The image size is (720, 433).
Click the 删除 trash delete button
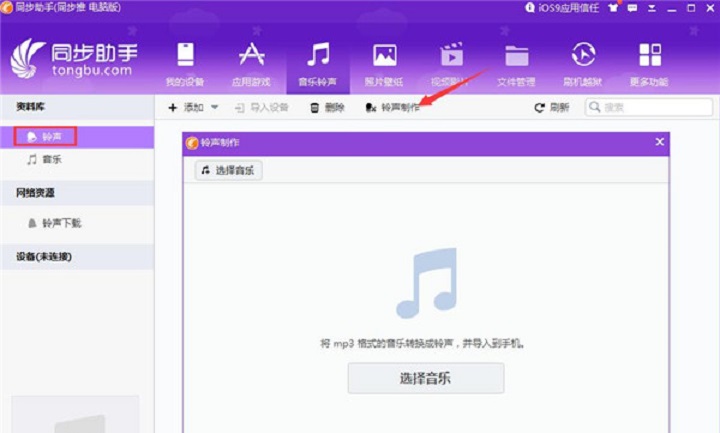pyautogui.click(x=327, y=107)
